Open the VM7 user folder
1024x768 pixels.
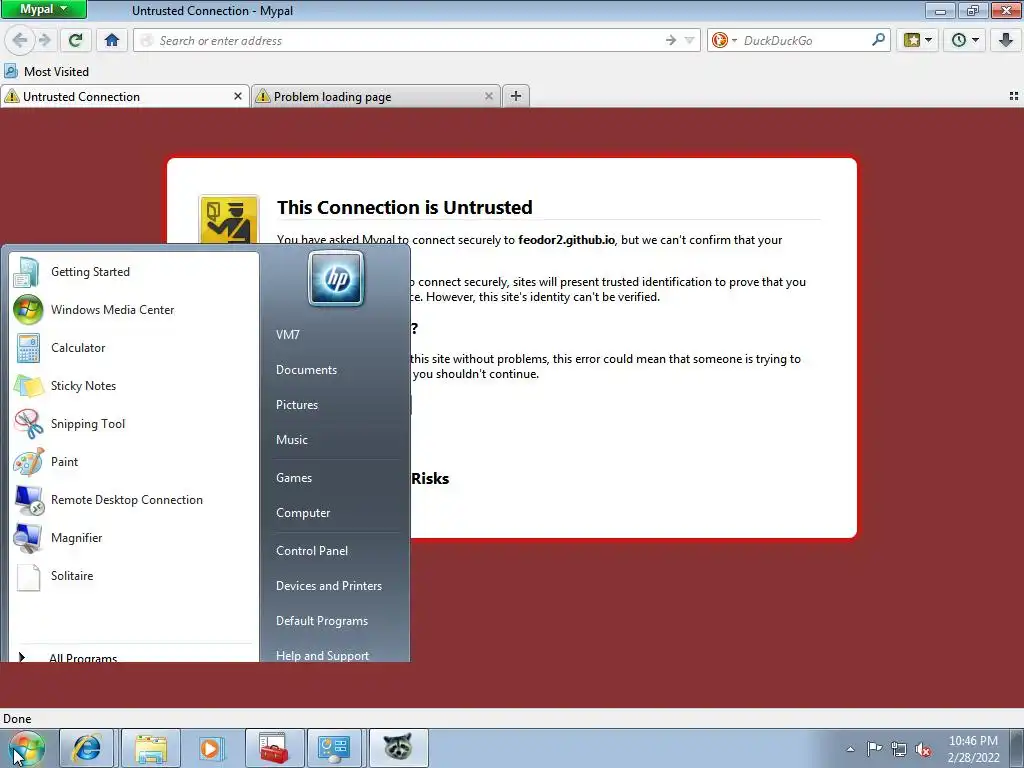point(334,335)
